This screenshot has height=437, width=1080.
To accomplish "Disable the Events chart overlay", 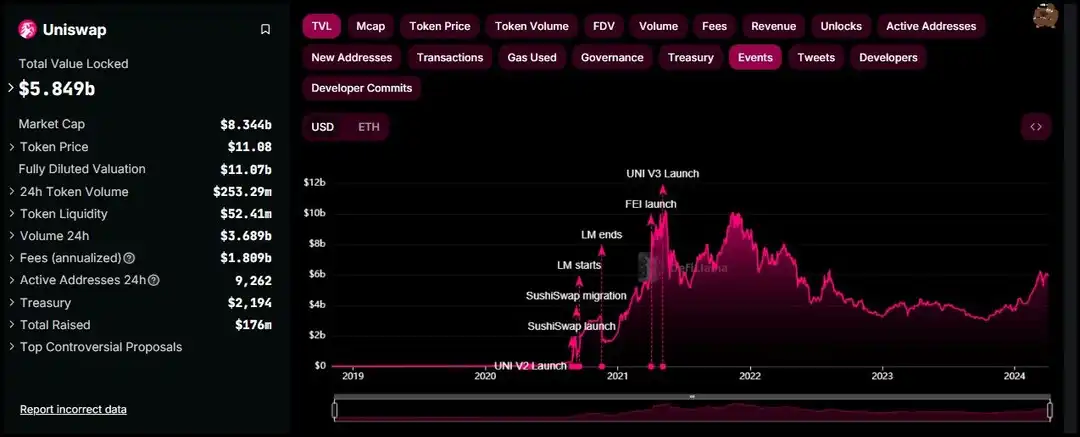I will (755, 57).
